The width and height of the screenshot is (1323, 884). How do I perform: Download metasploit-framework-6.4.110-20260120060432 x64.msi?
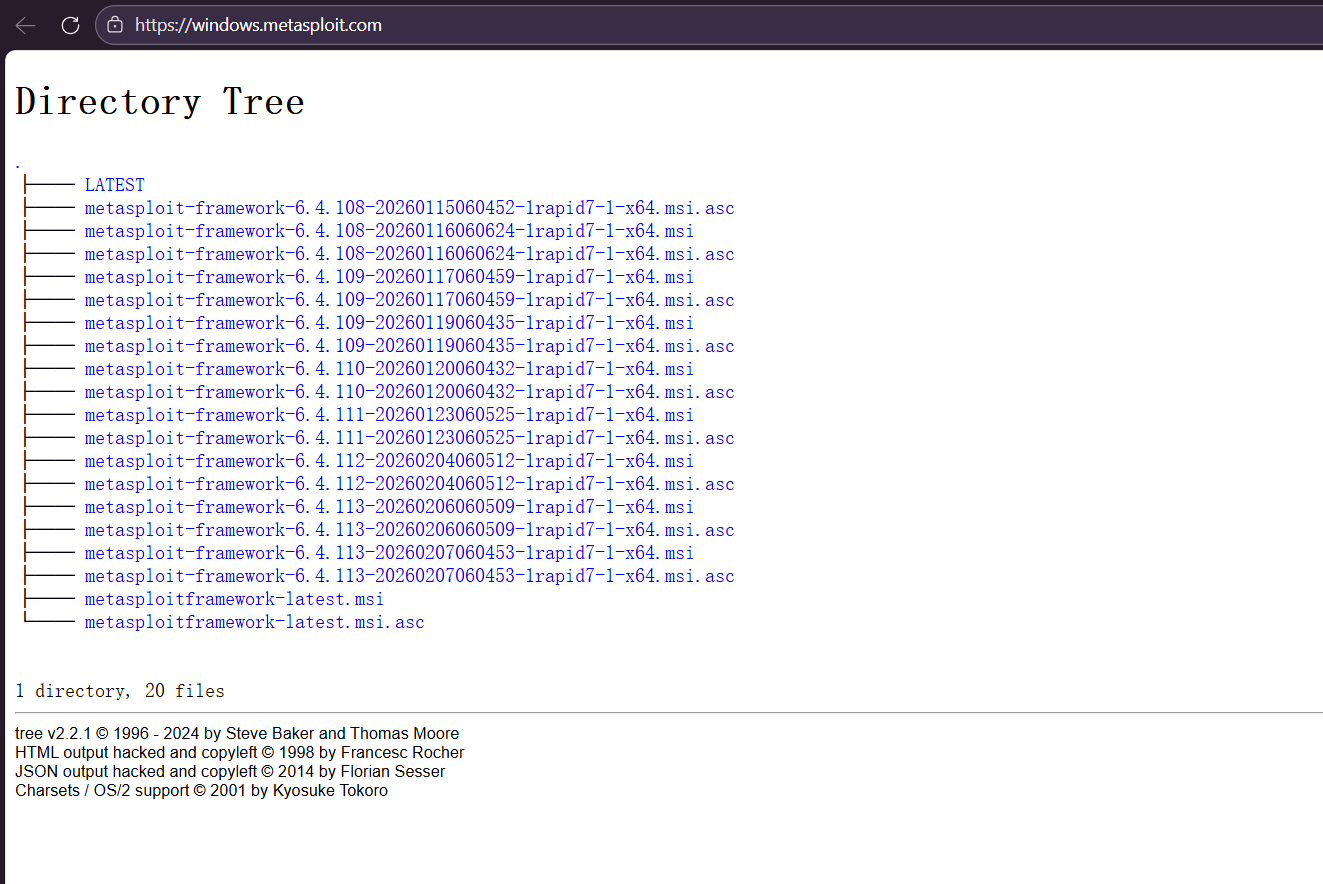click(389, 369)
